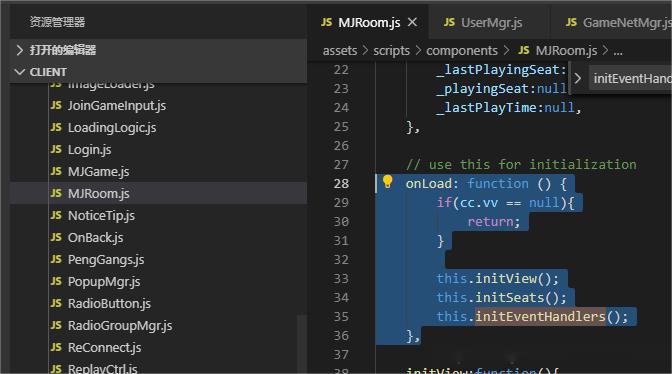Click the 资源管理器 panel title
Image resolution: width=672 pixels, height=374 pixels.
coord(57,22)
